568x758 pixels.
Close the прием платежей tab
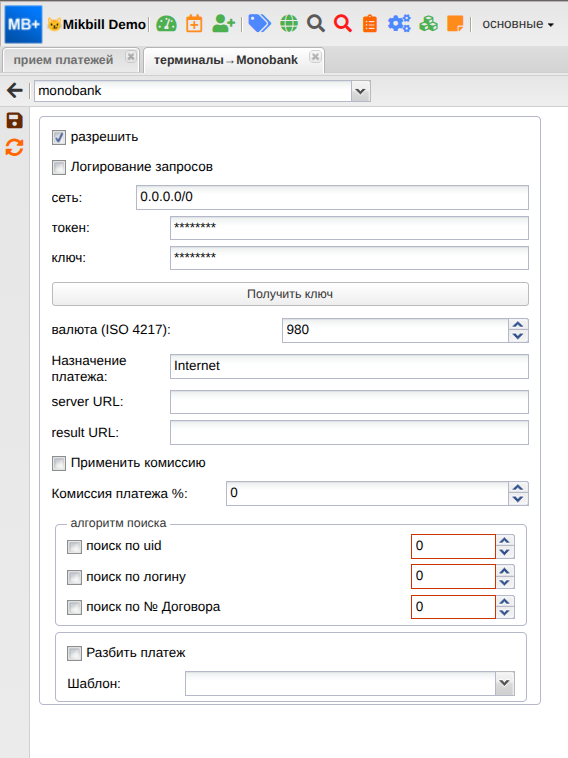tap(131, 57)
